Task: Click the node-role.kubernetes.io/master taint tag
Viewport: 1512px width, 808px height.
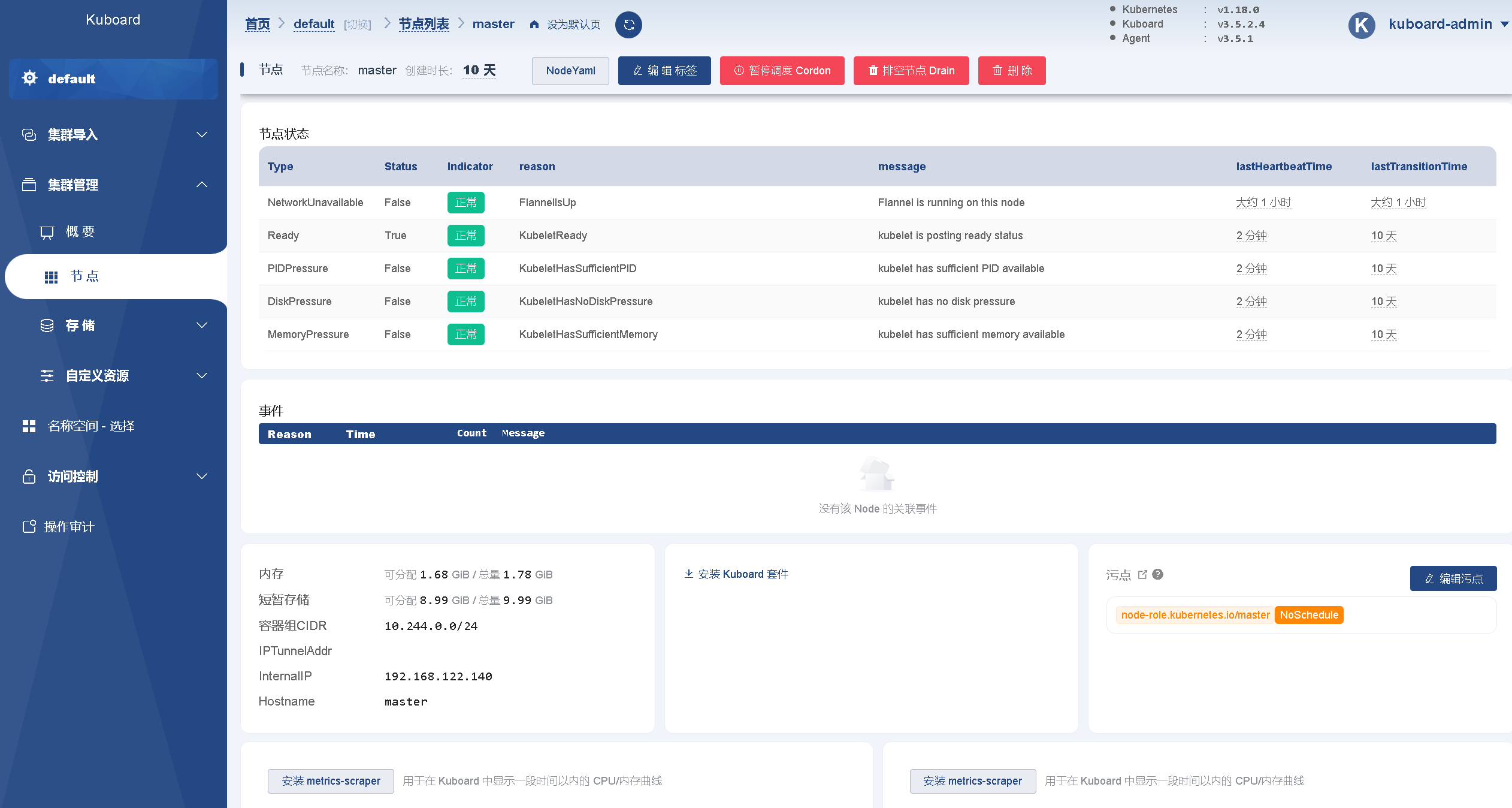Action: 1195,615
